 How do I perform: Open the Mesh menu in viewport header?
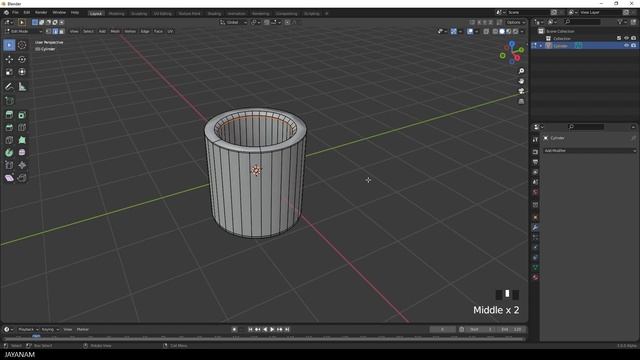click(115, 31)
